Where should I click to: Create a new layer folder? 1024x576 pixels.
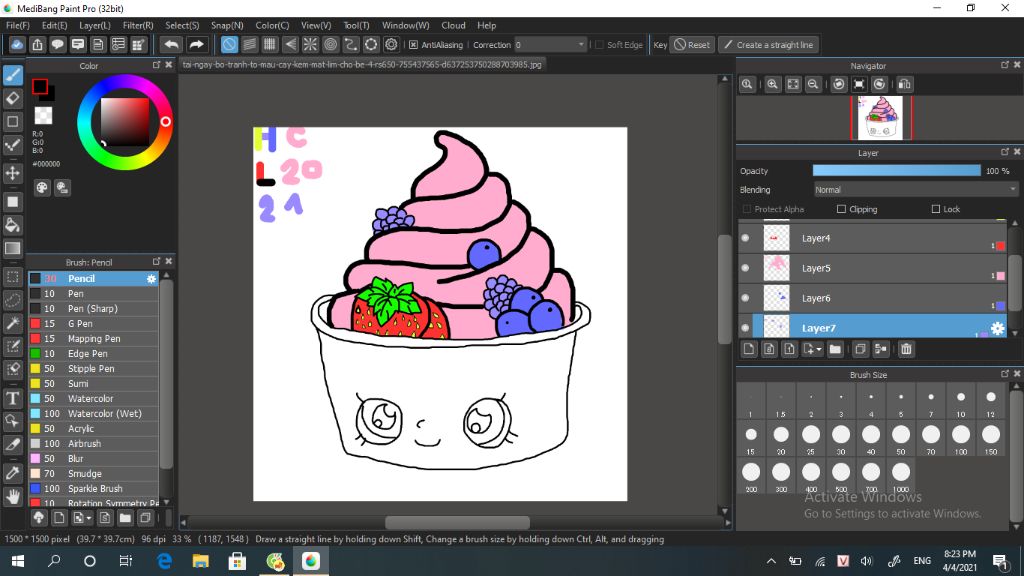(x=835, y=349)
